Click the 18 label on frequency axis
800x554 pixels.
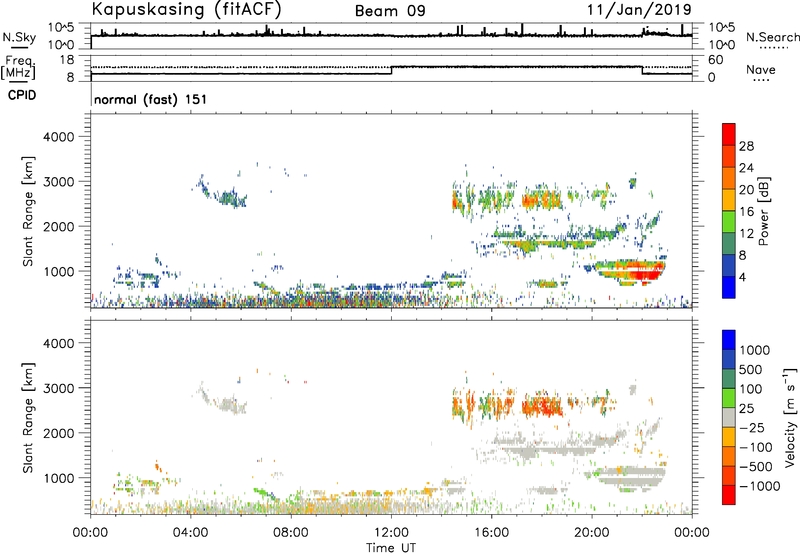coord(67,60)
